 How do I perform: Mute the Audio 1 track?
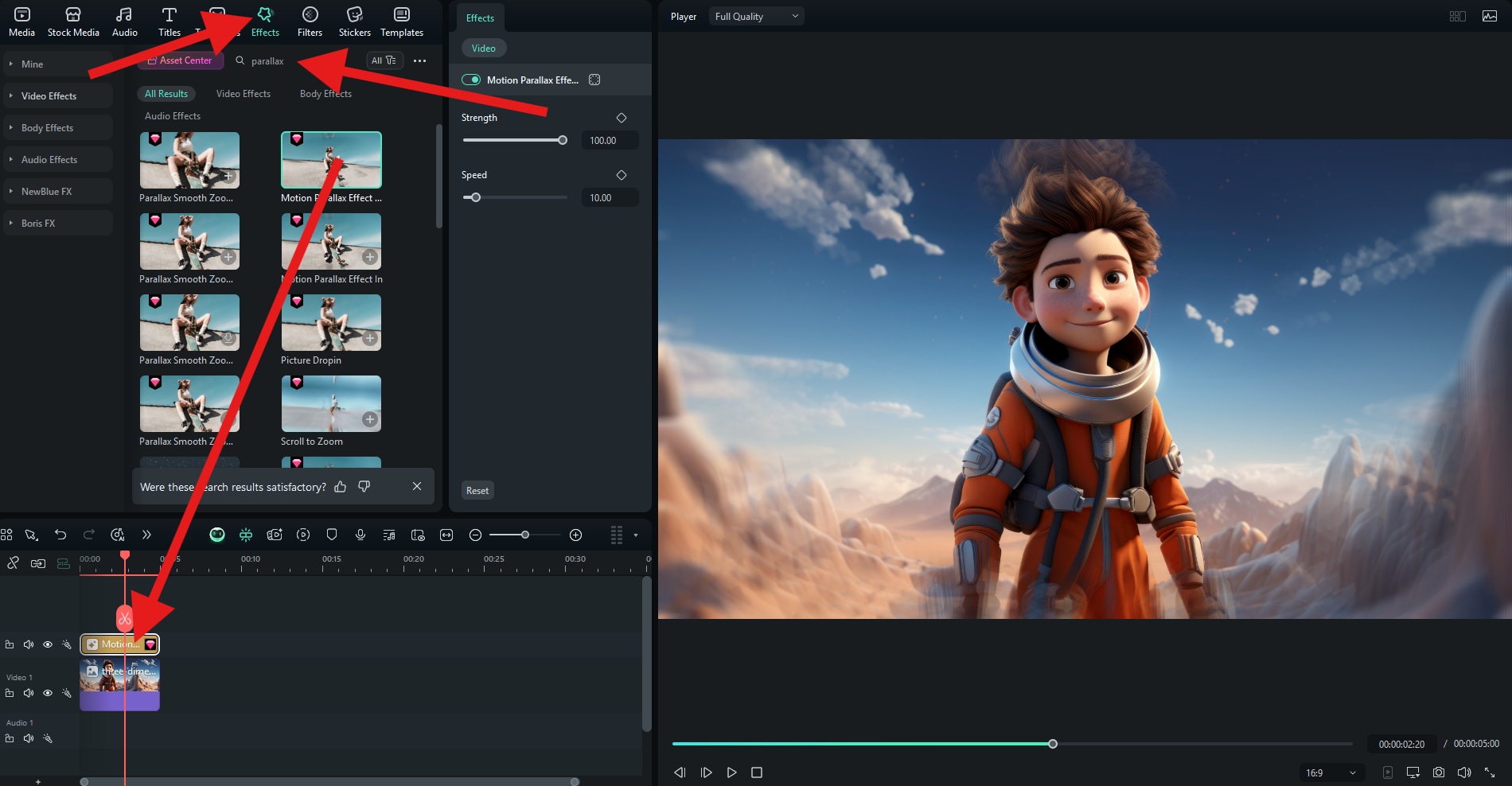pos(29,738)
